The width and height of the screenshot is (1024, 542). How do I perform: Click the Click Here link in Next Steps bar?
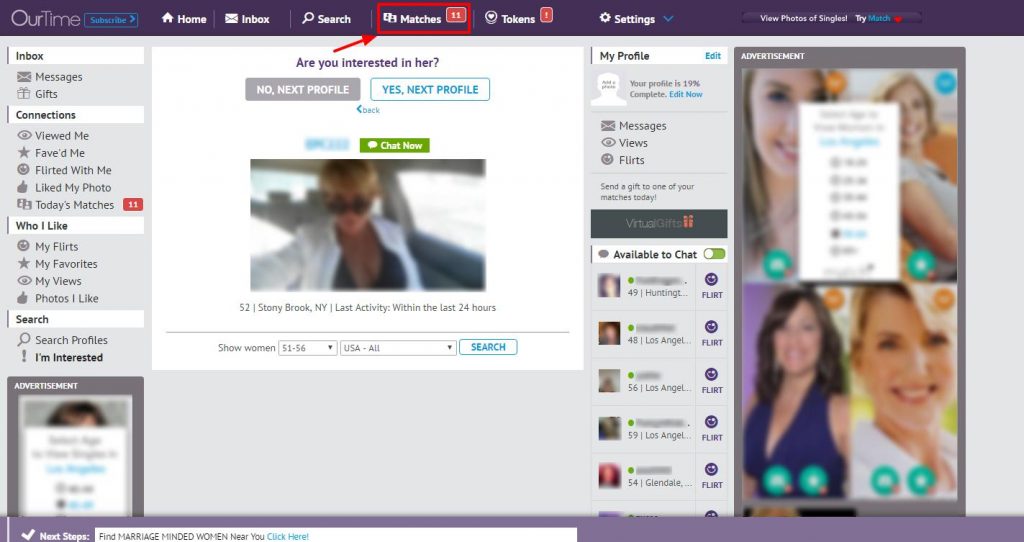click(x=287, y=536)
